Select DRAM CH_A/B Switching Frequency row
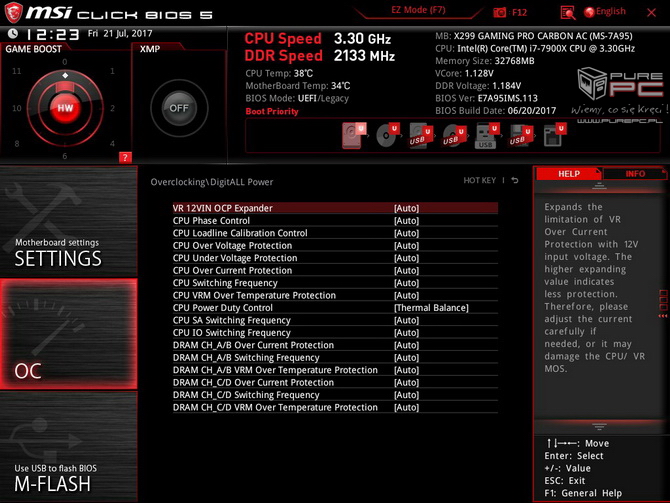The width and height of the screenshot is (670, 503). pos(335,357)
